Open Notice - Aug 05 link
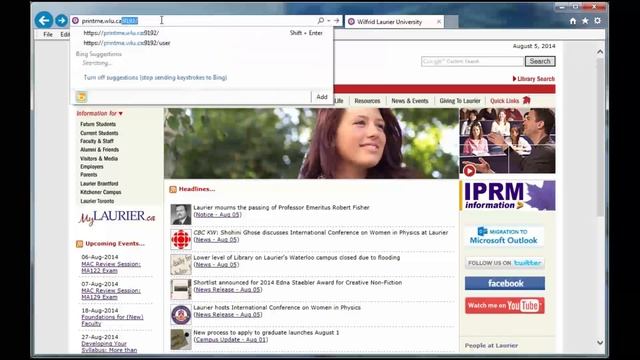The image size is (640, 360). [217, 215]
